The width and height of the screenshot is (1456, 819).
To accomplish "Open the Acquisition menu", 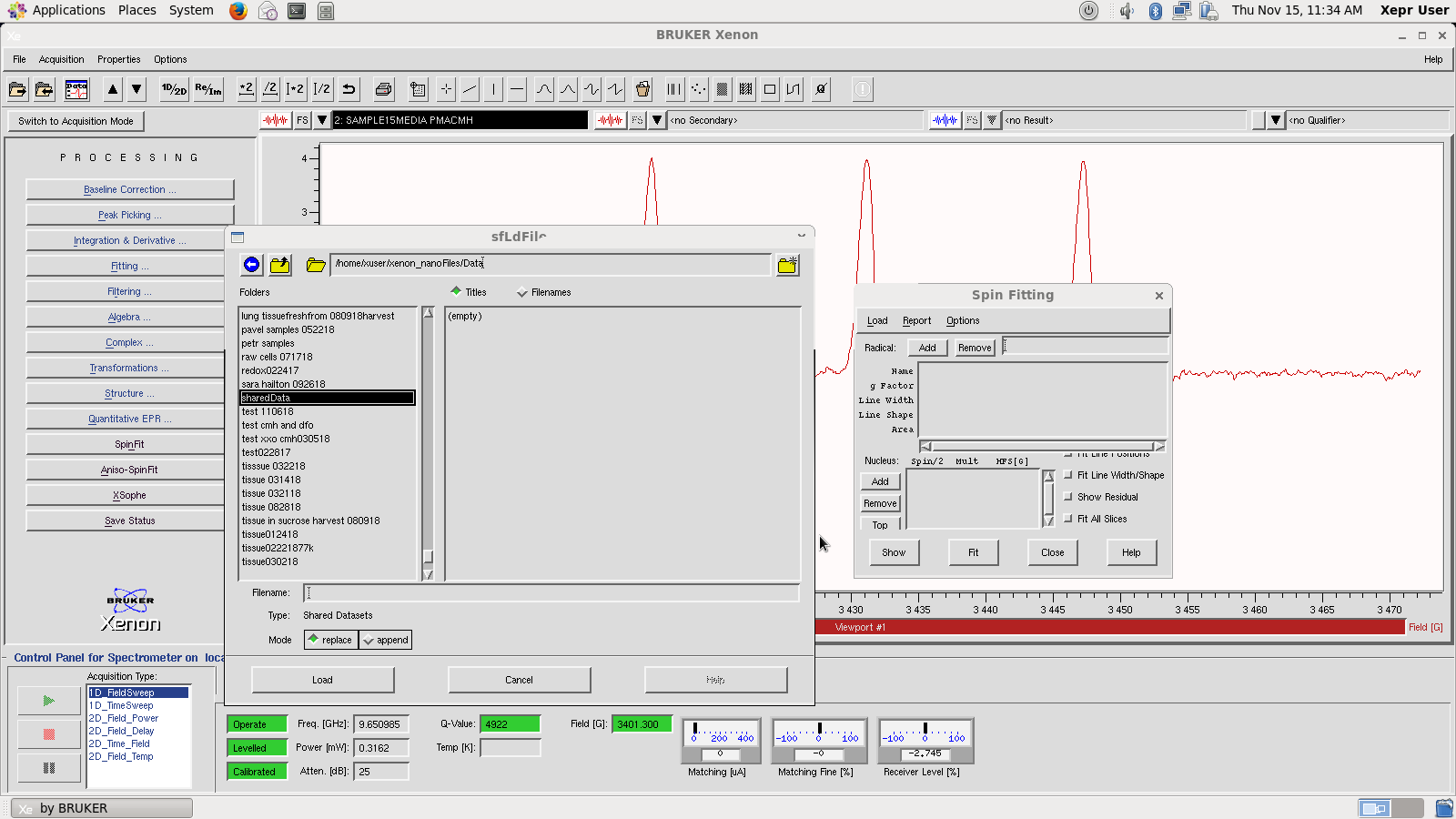I will tap(61, 59).
